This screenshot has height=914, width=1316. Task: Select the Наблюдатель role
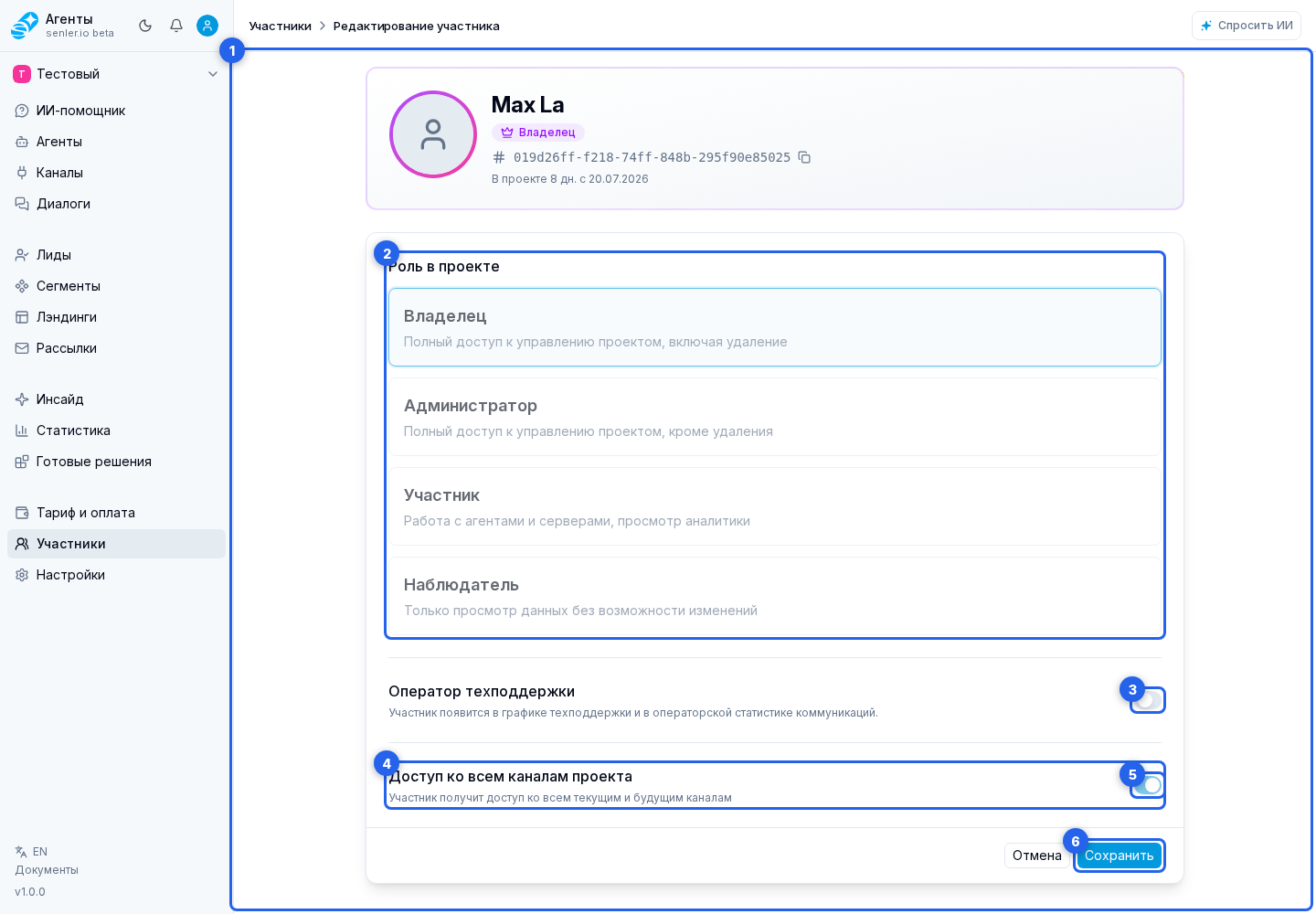[775, 596]
